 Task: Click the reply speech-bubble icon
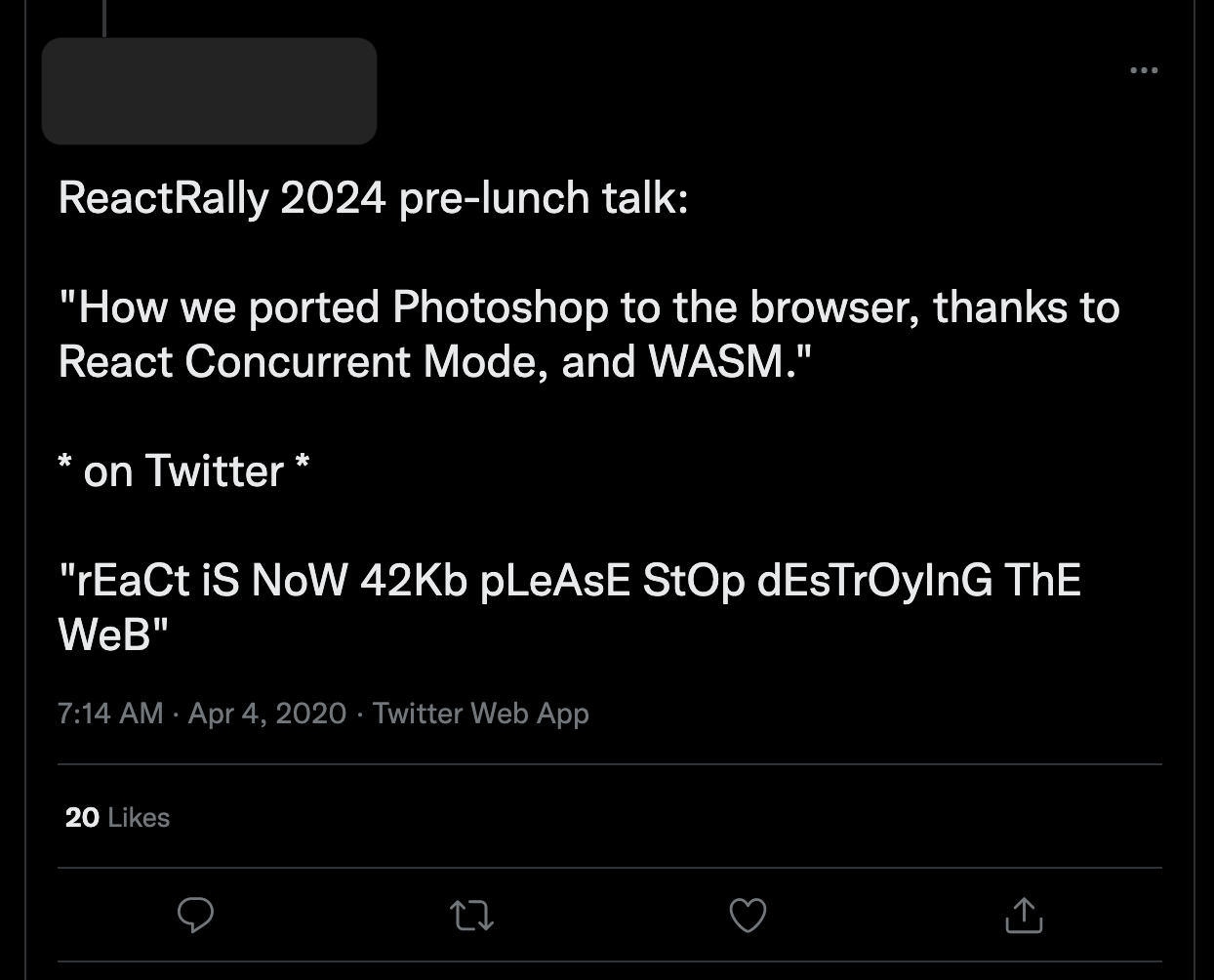pos(195,915)
